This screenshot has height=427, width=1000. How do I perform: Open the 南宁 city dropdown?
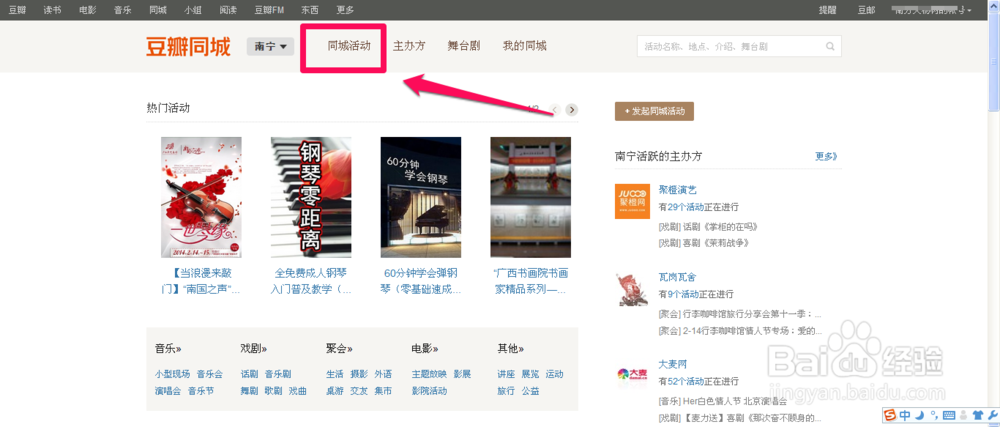pyautogui.click(x=270, y=47)
